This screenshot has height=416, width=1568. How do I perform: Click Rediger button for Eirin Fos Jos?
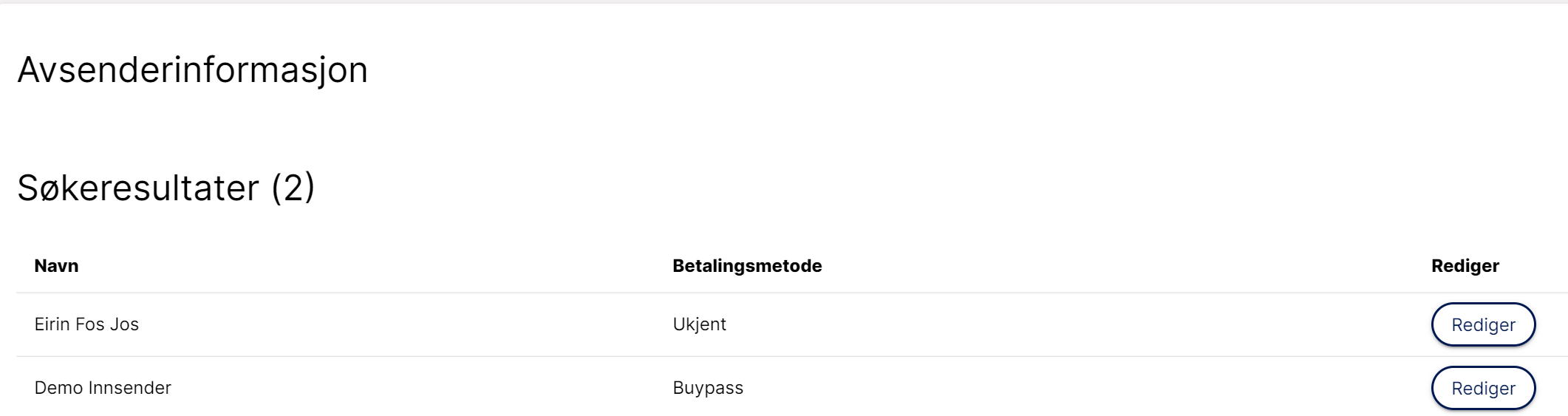1483,324
